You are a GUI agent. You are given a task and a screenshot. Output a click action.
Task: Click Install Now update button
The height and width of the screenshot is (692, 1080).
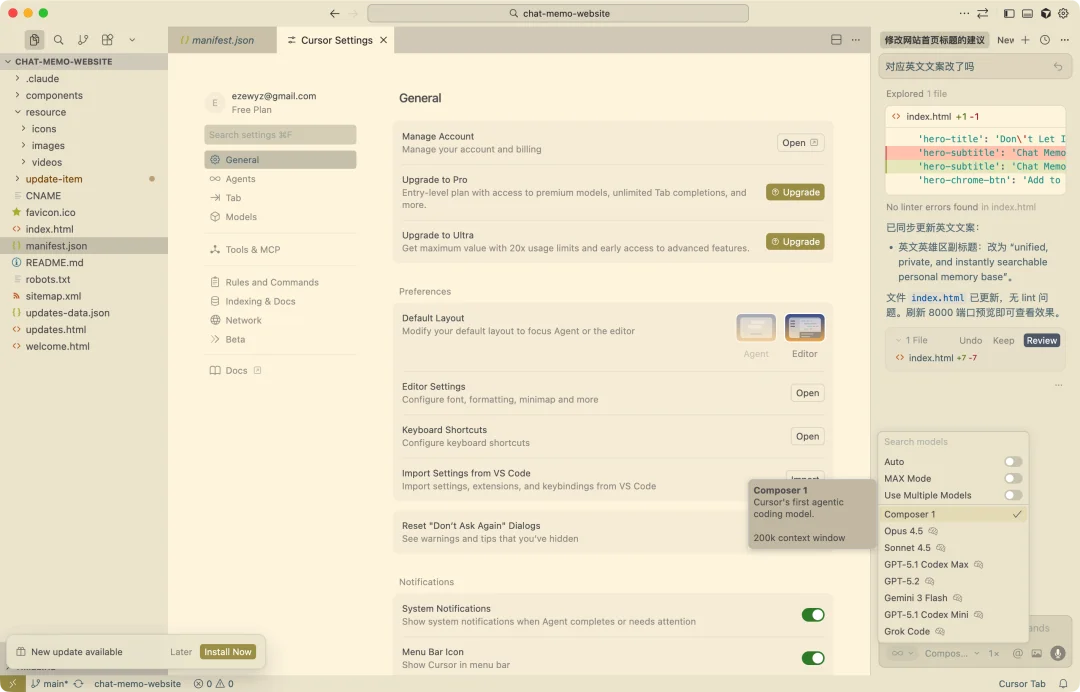coord(228,652)
